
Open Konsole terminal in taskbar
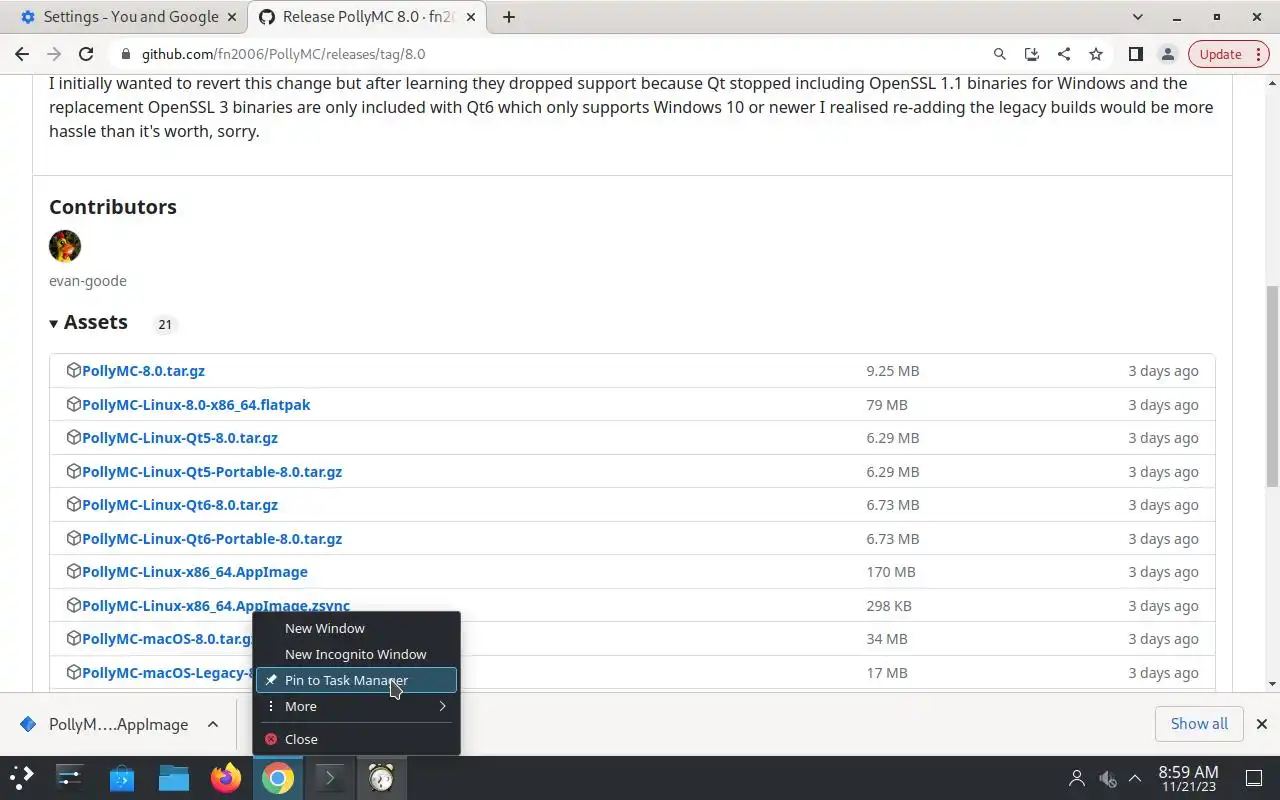coord(330,777)
